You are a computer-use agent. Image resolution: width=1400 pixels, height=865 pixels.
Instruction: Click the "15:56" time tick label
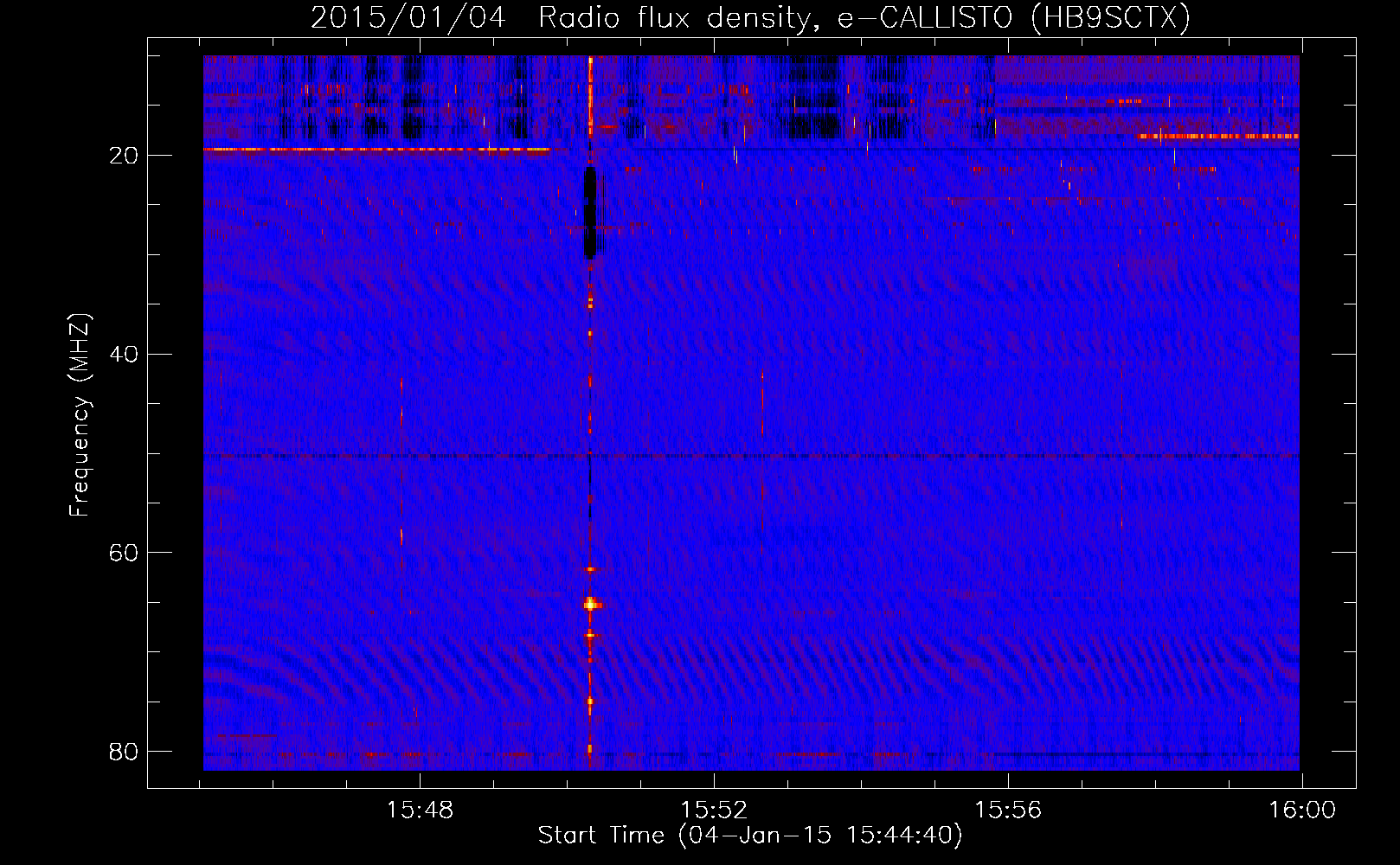(x=1008, y=811)
